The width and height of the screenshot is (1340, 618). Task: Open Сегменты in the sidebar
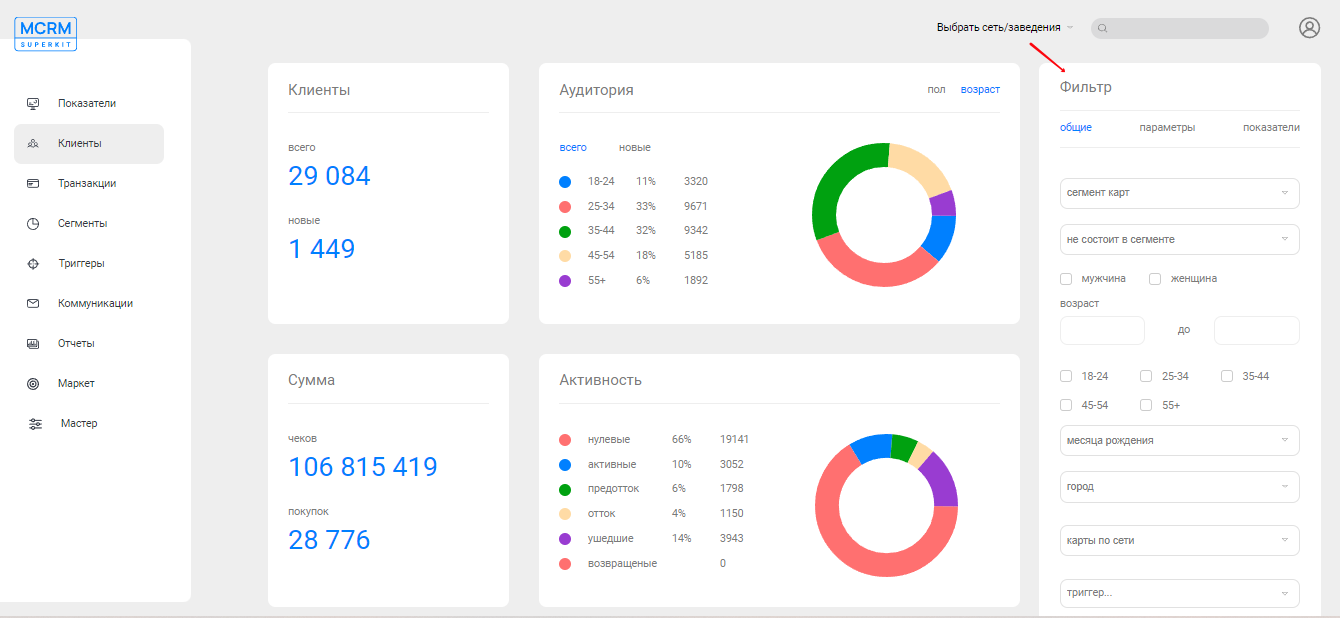(x=82, y=223)
